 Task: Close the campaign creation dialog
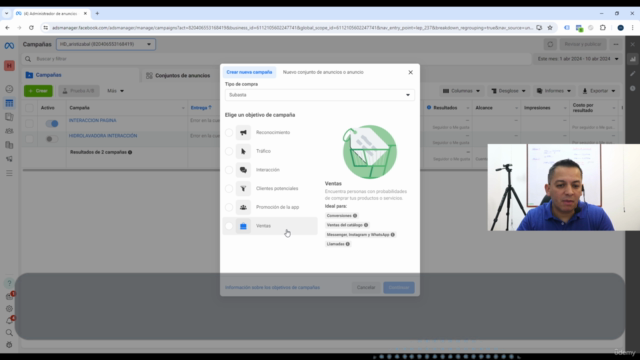pyautogui.click(x=411, y=72)
